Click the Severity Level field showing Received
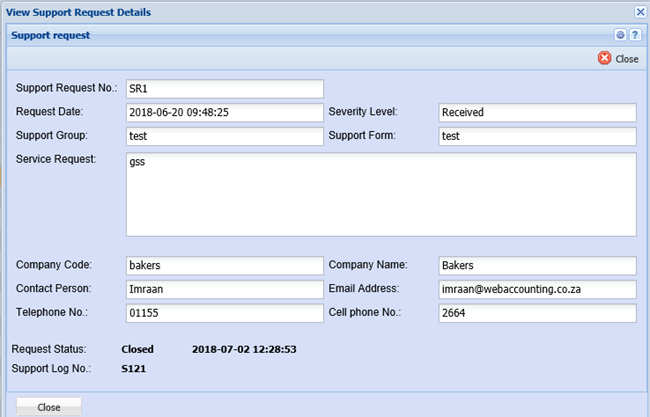 tap(537, 112)
